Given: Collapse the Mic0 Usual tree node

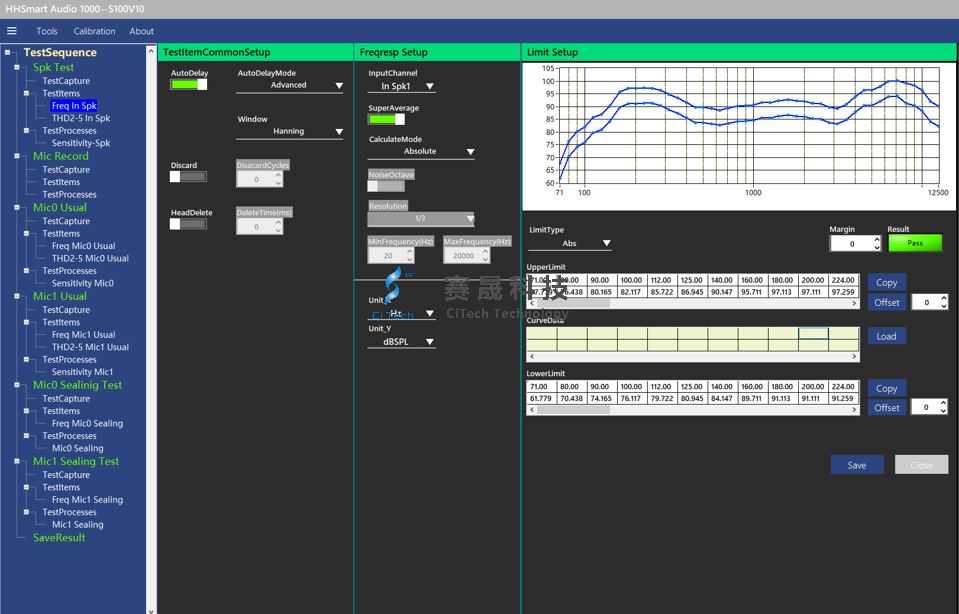Looking at the screenshot, I should click(x=17, y=207).
